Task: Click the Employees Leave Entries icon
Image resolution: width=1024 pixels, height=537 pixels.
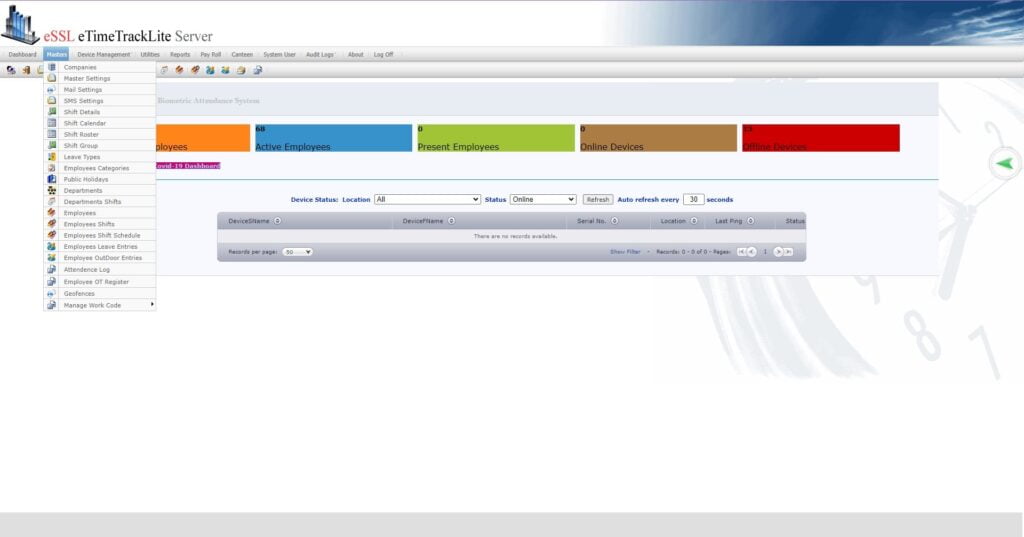Action: [x=52, y=246]
